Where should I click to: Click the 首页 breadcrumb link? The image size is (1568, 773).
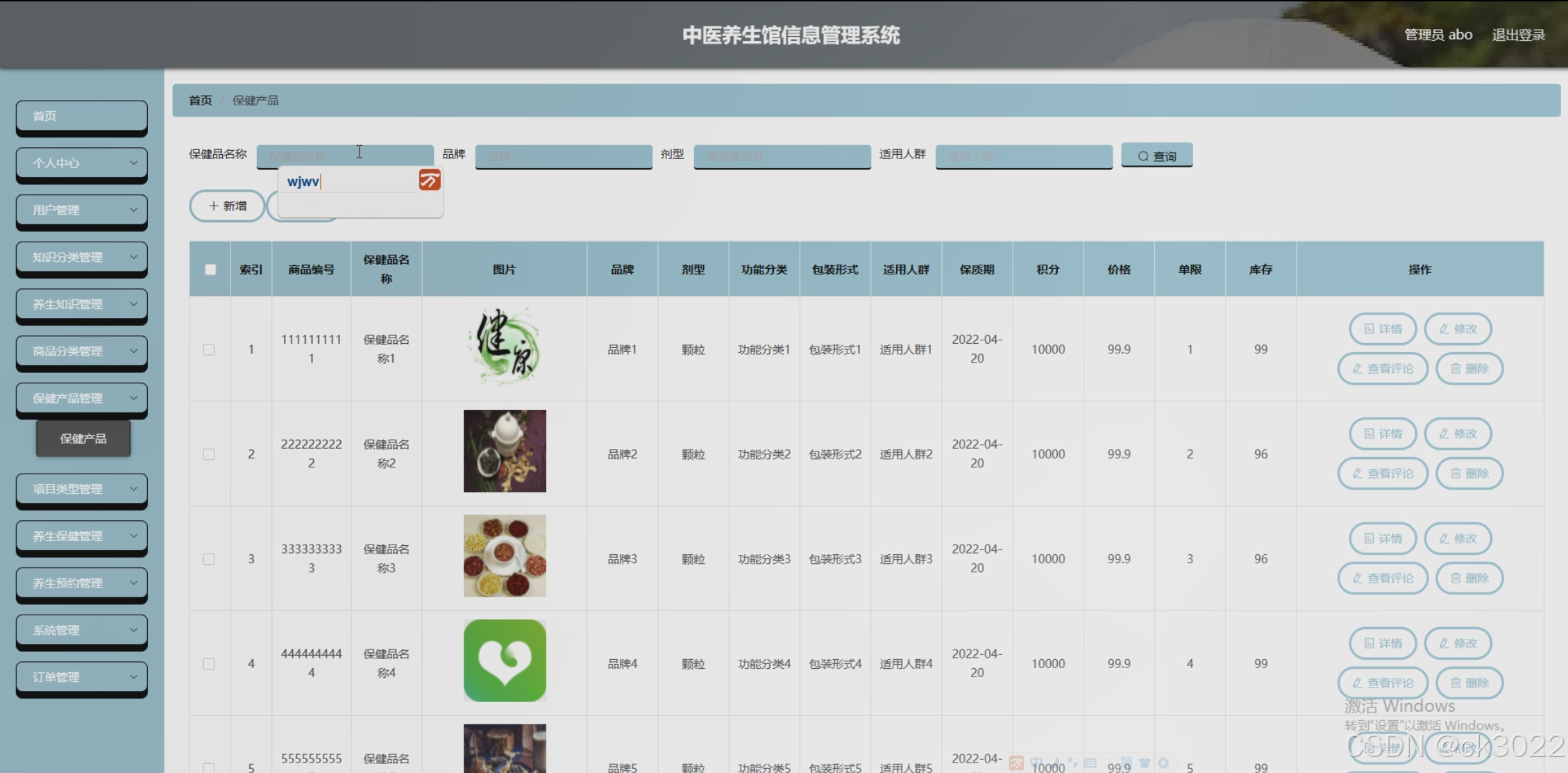pyautogui.click(x=200, y=101)
